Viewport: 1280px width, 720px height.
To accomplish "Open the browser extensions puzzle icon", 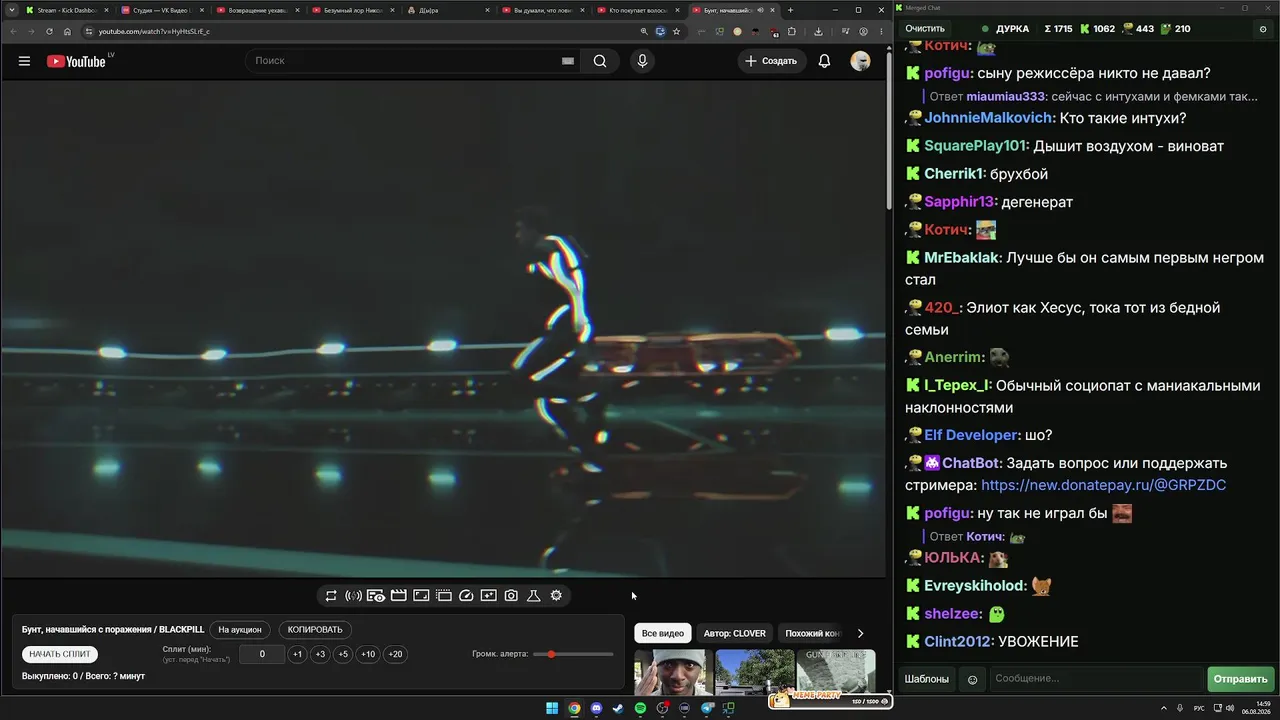I will pyautogui.click(x=792, y=31).
